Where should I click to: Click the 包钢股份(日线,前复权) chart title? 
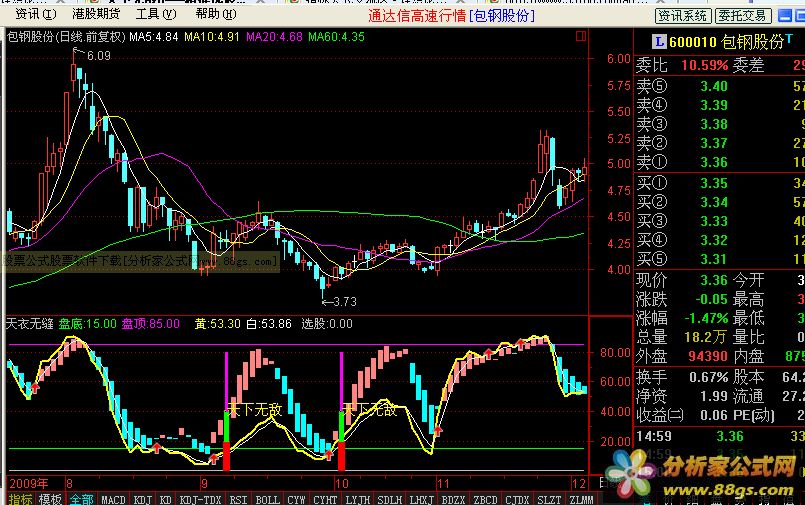66,37
